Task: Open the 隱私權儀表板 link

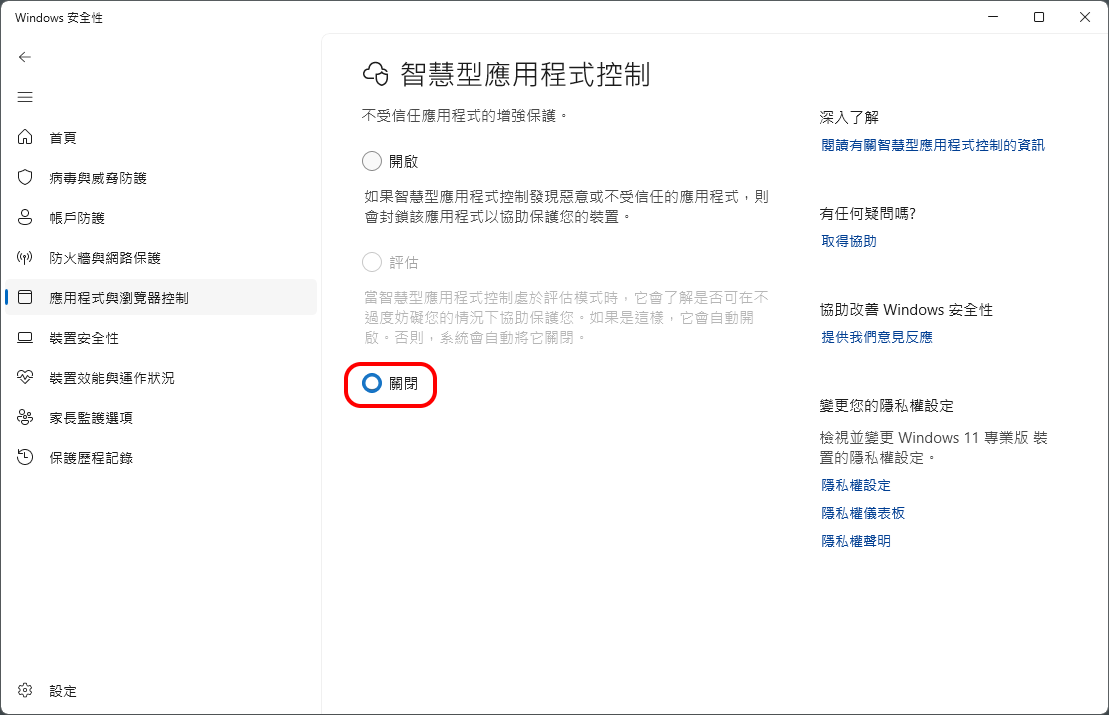Action: [863, 513]
